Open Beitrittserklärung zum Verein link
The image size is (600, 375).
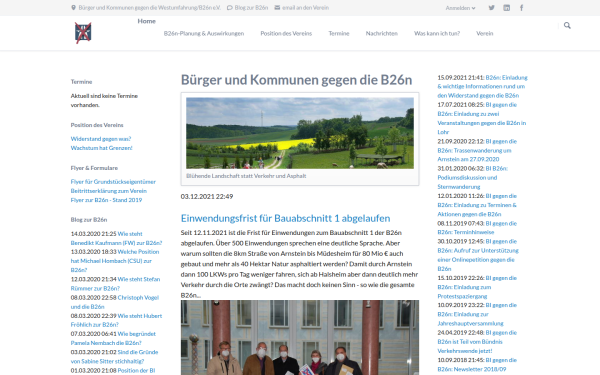pos(109,191)
